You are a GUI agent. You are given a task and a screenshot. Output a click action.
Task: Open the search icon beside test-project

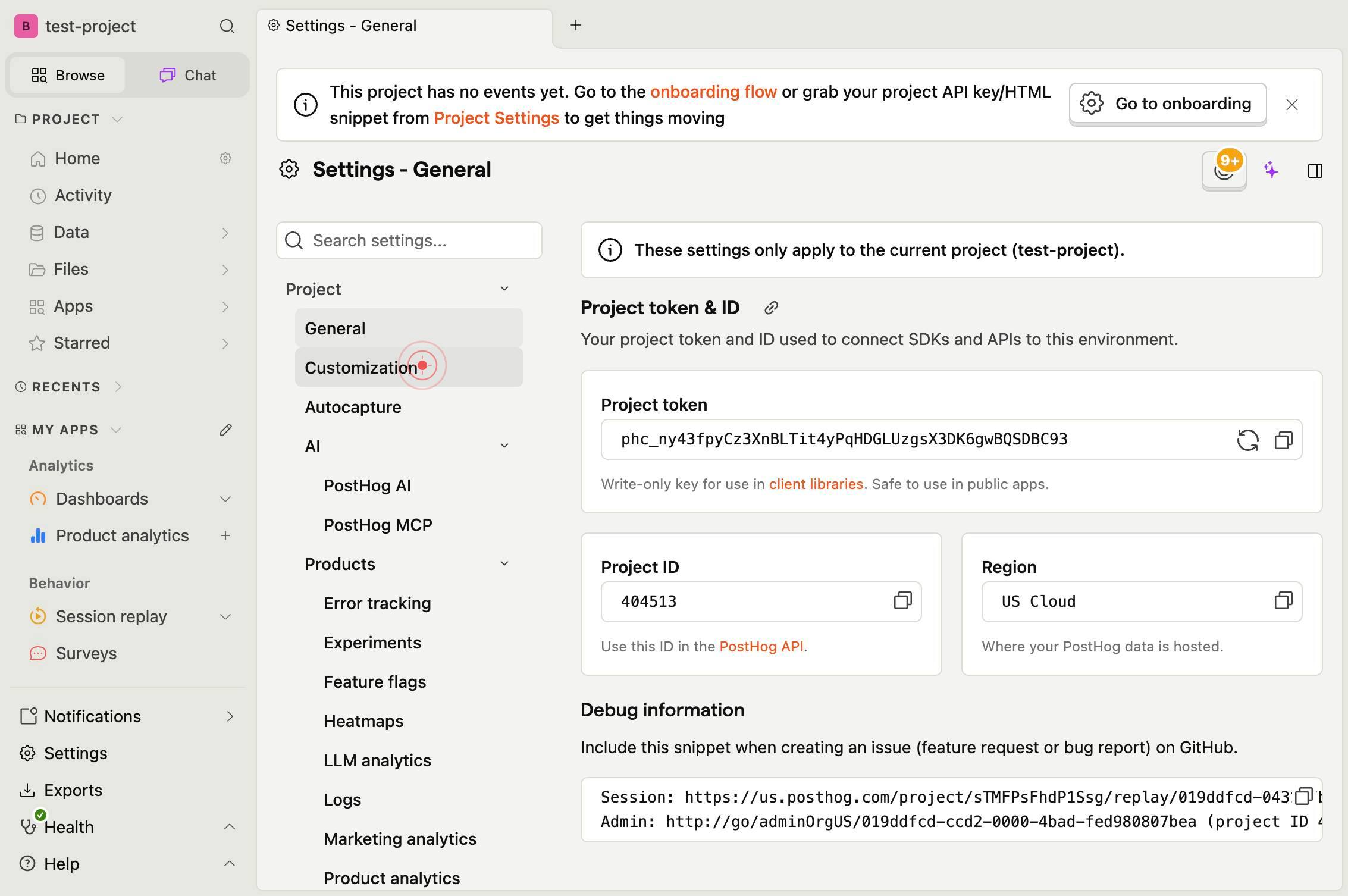click(x=227, y=26)
